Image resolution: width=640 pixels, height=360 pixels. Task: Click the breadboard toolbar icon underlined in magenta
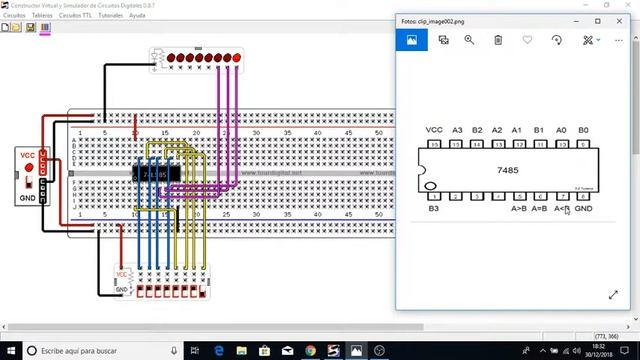[x=45, y=28]
